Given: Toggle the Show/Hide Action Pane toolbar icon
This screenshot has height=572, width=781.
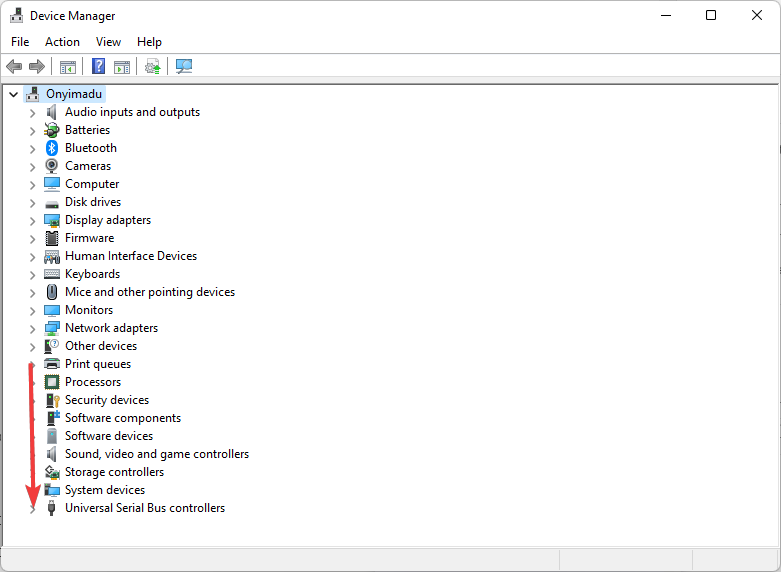Looking at the screenshot, I should pyautogui.click(x=122, y=66).
